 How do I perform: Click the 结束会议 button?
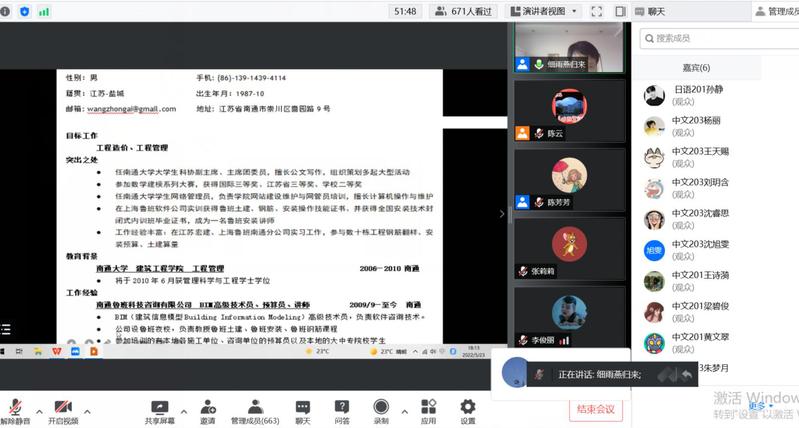tap(596, 409)
